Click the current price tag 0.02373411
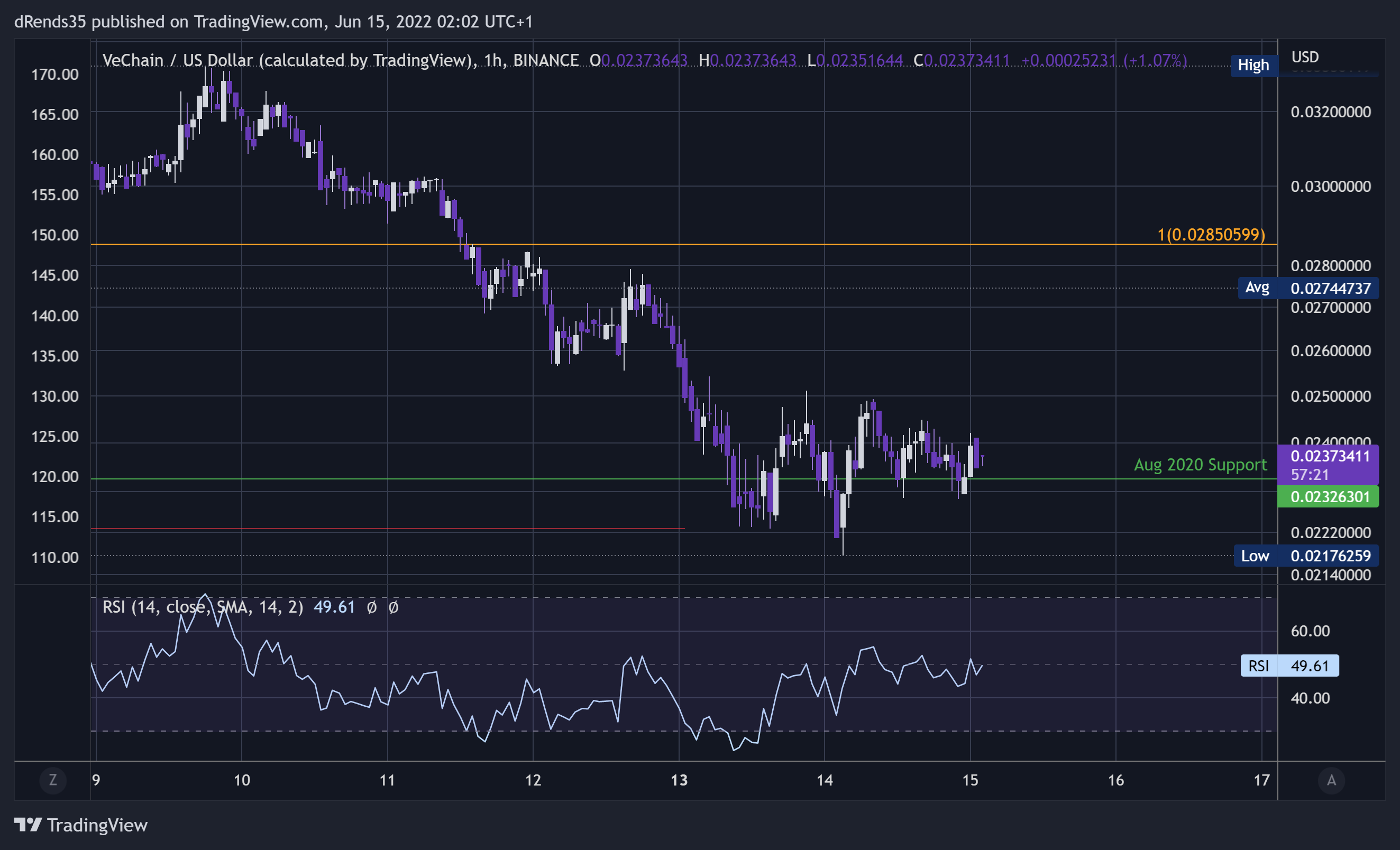 [1328, 465]
